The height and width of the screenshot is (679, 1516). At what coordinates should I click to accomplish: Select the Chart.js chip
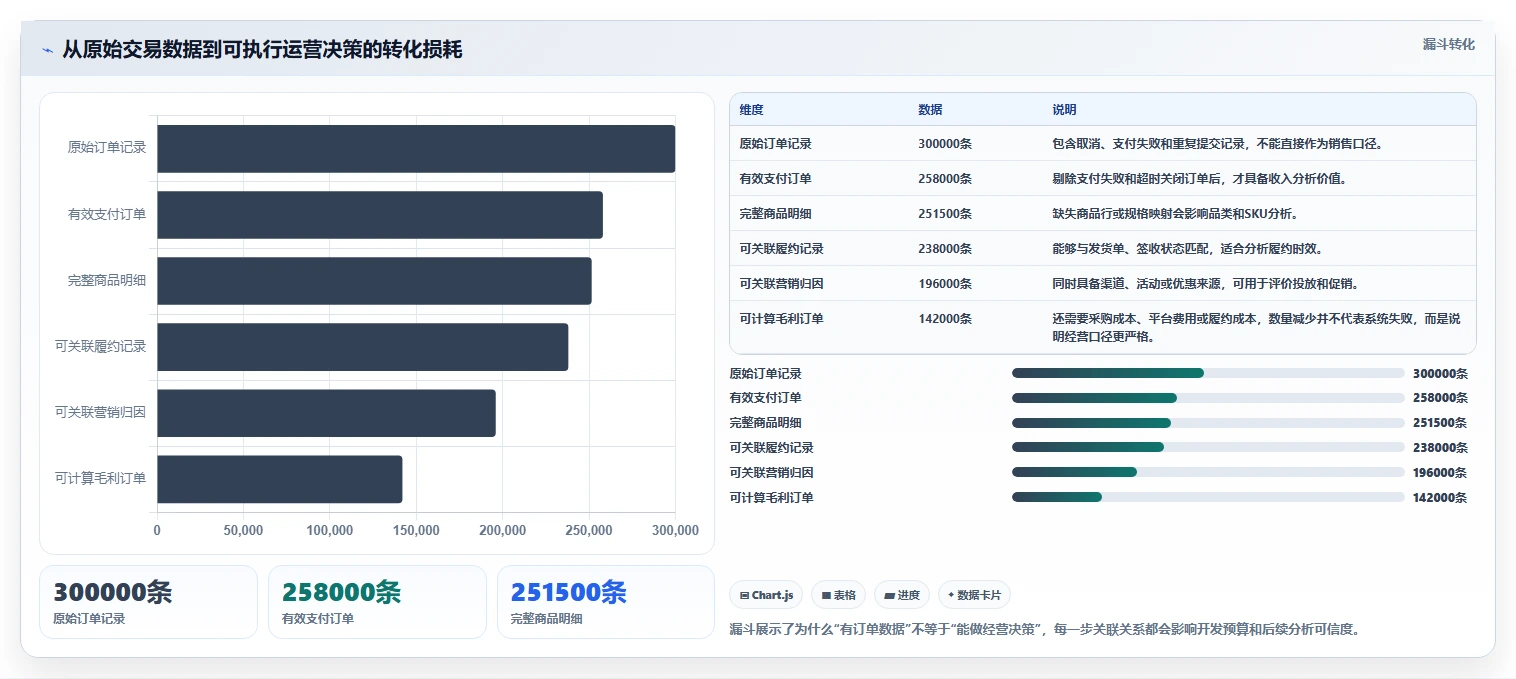click(767, 595)
